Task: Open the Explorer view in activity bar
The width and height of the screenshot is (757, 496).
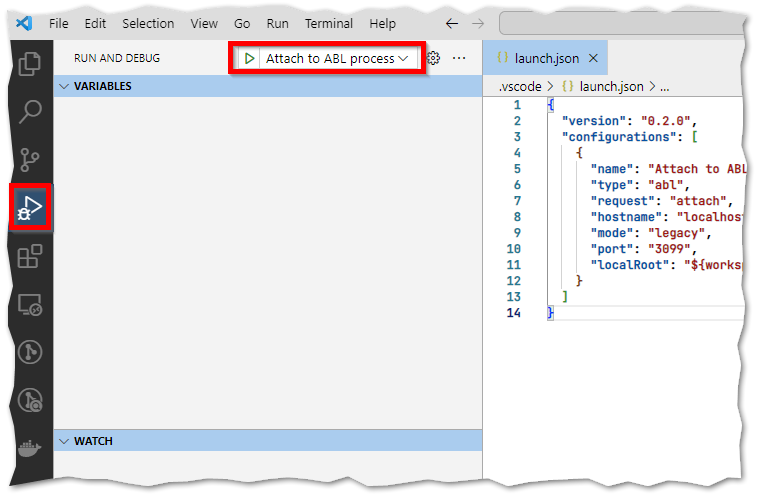Action: (x=30, y=63)
